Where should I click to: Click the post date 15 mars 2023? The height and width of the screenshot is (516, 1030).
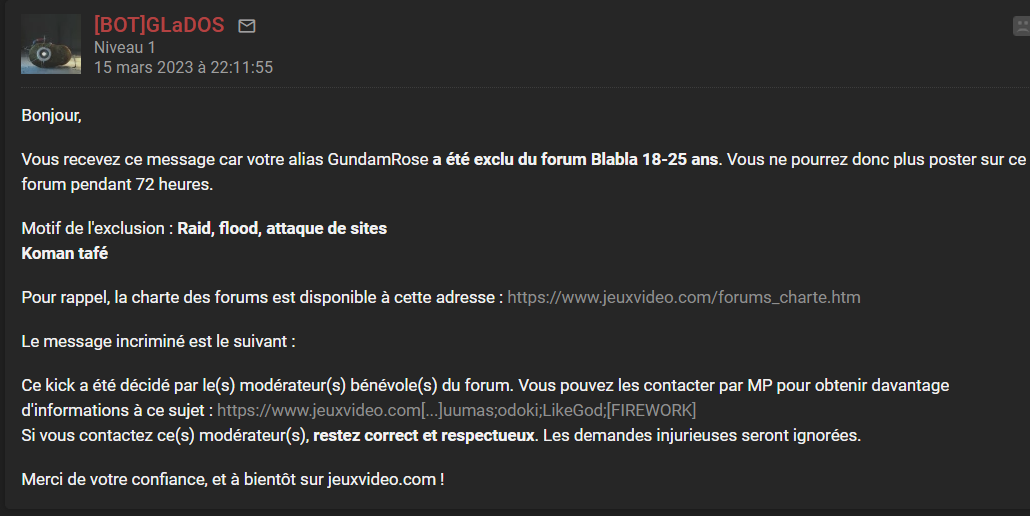(183, 68)
